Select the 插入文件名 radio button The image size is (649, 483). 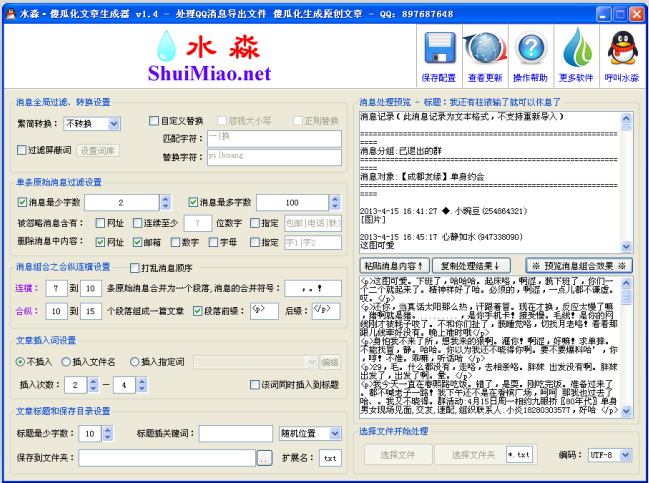[65, 362]
